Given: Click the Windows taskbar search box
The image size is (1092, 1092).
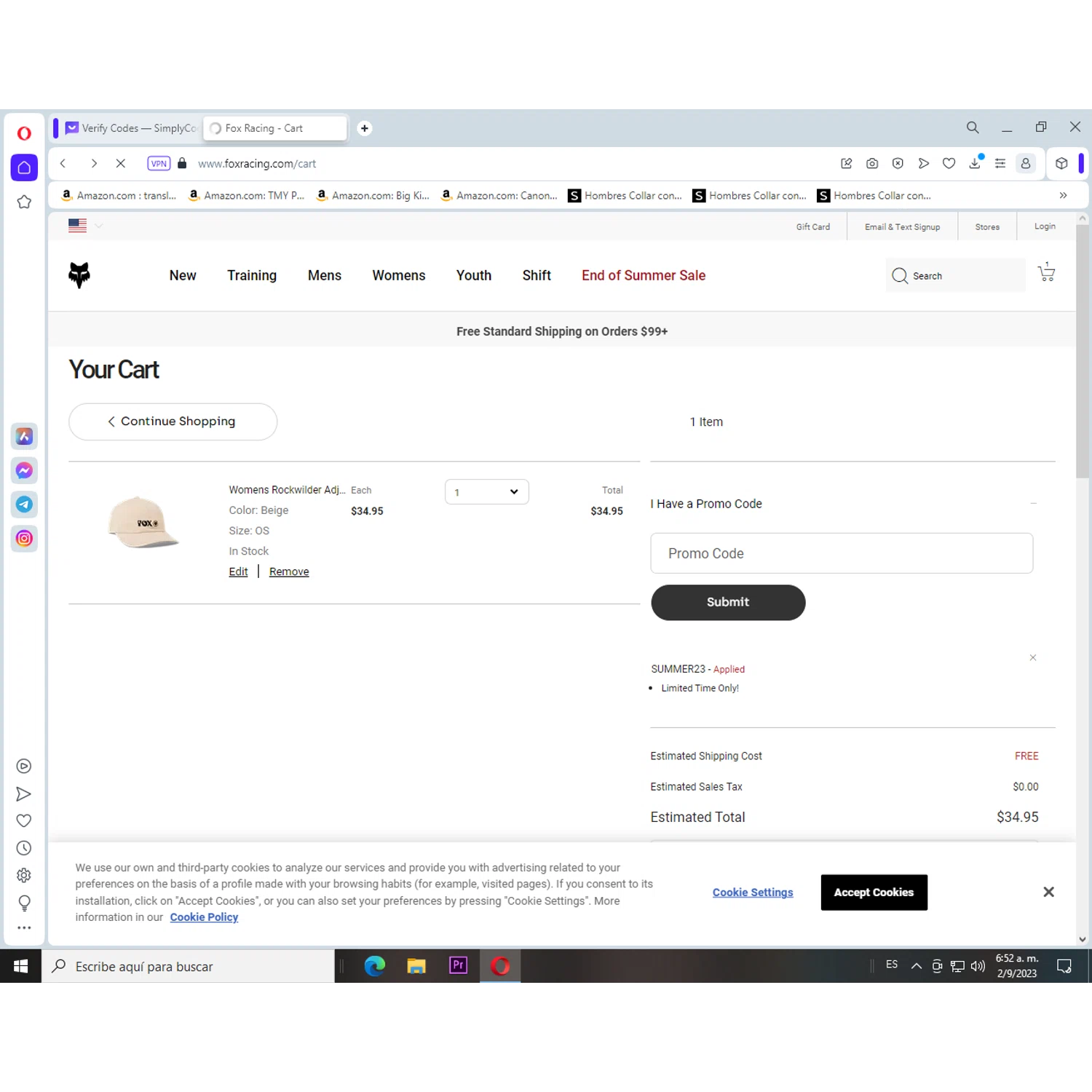Looking at the screenshot, I should pyautogui.click(x=188, y=966).
